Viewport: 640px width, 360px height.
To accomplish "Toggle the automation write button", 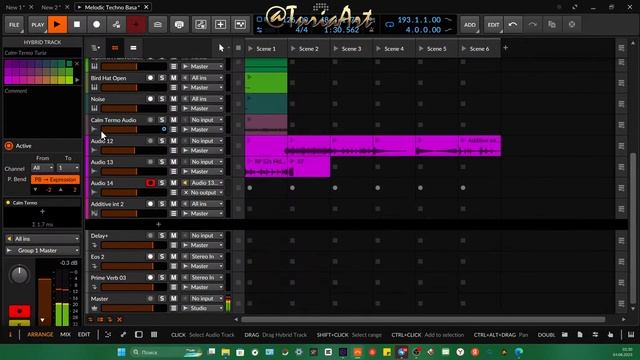I will coord(116,24).
